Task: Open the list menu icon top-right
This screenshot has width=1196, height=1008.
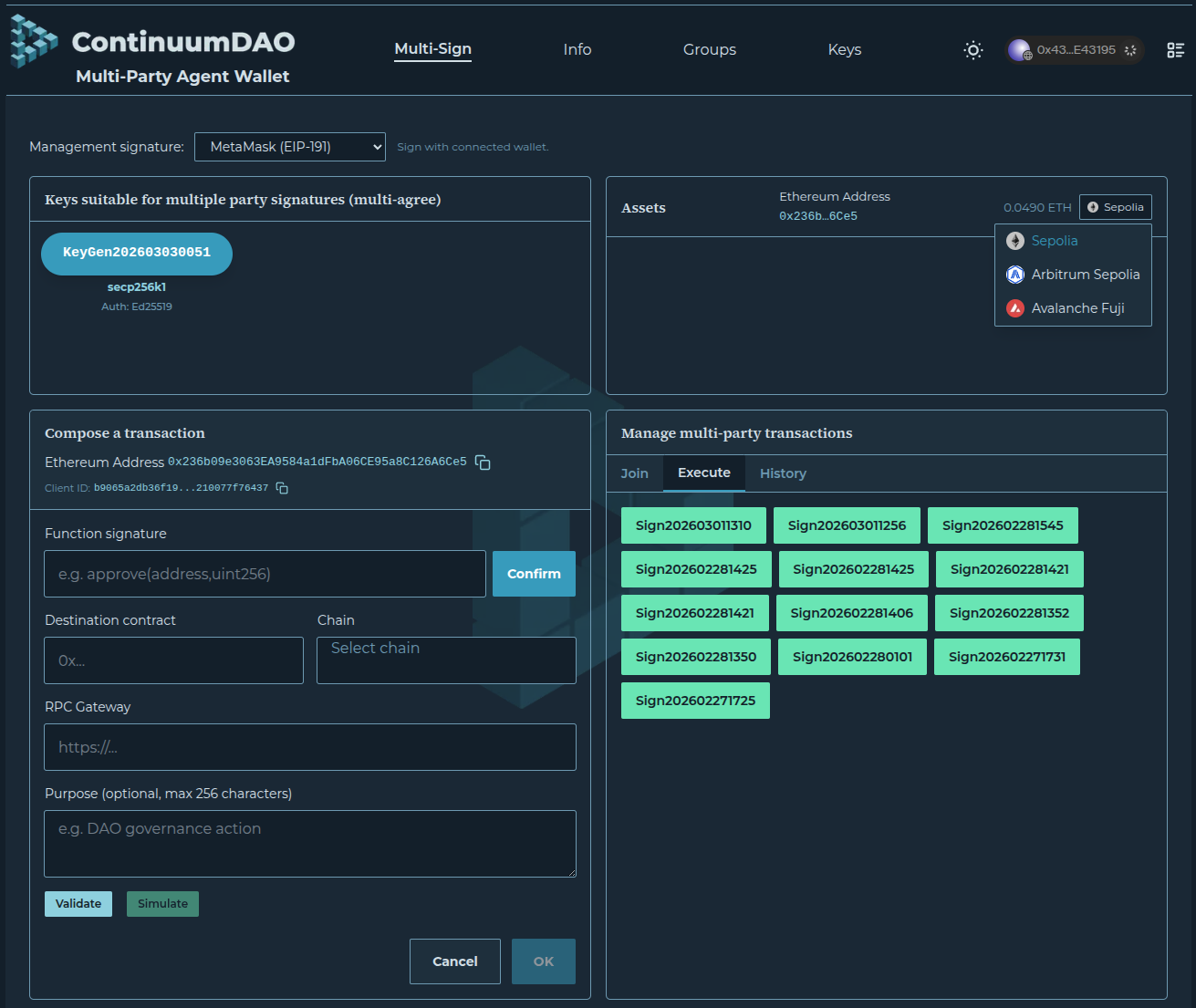Action: [1176, 50]
